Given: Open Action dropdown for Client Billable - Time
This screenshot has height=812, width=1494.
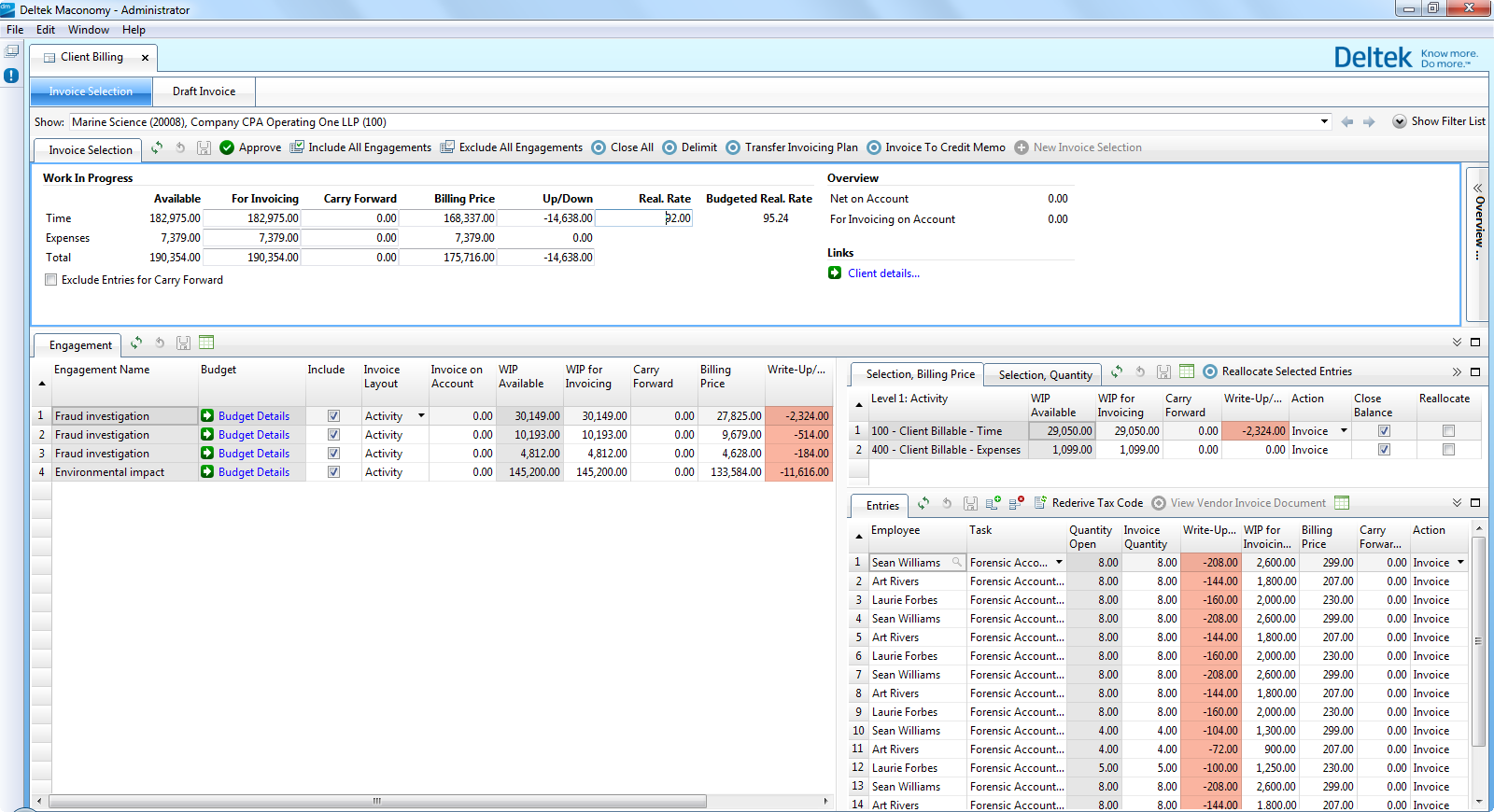Looking at the screenshot, I should (1344, 431).
